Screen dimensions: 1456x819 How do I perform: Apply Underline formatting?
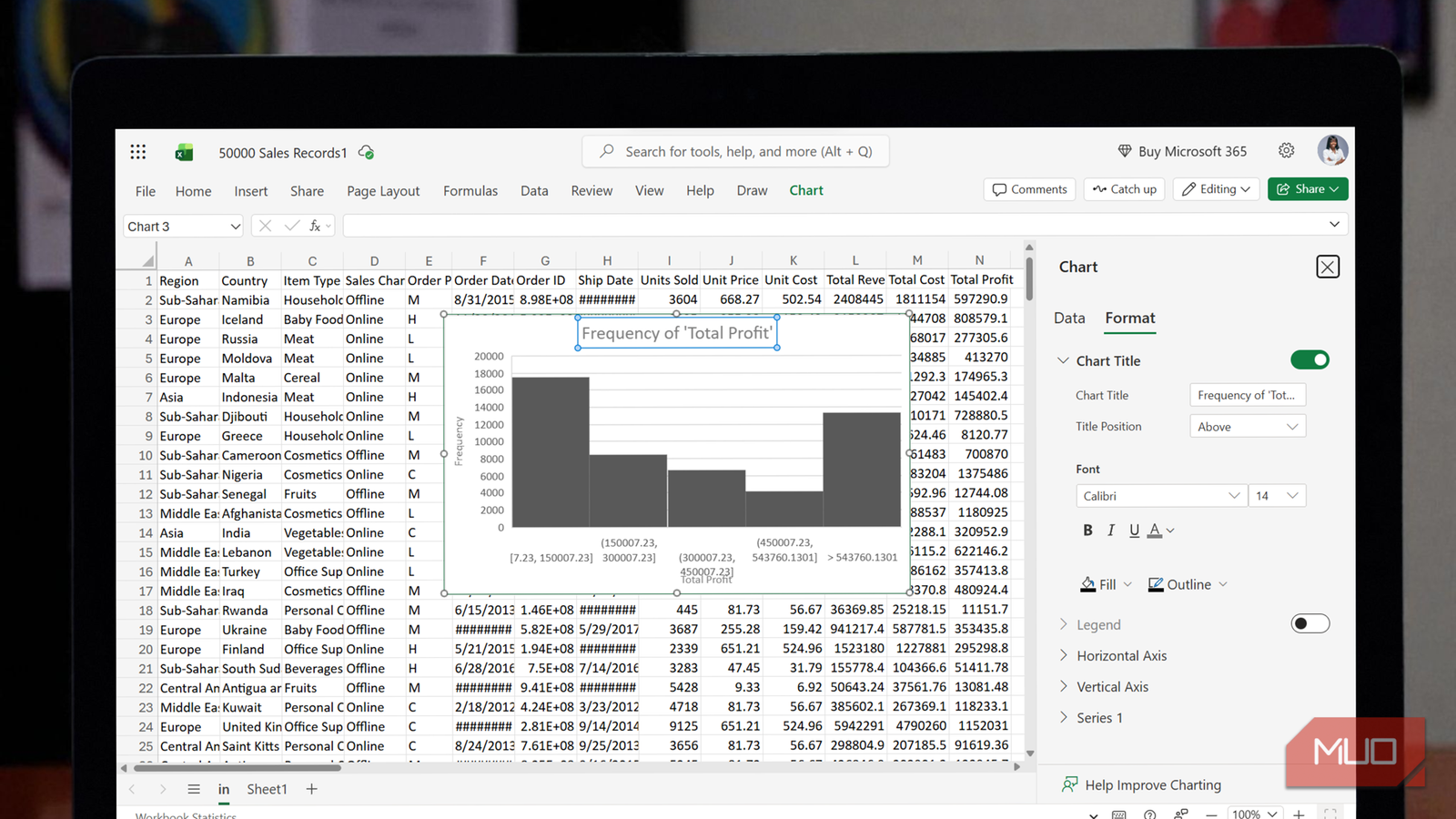(1133, 530)
